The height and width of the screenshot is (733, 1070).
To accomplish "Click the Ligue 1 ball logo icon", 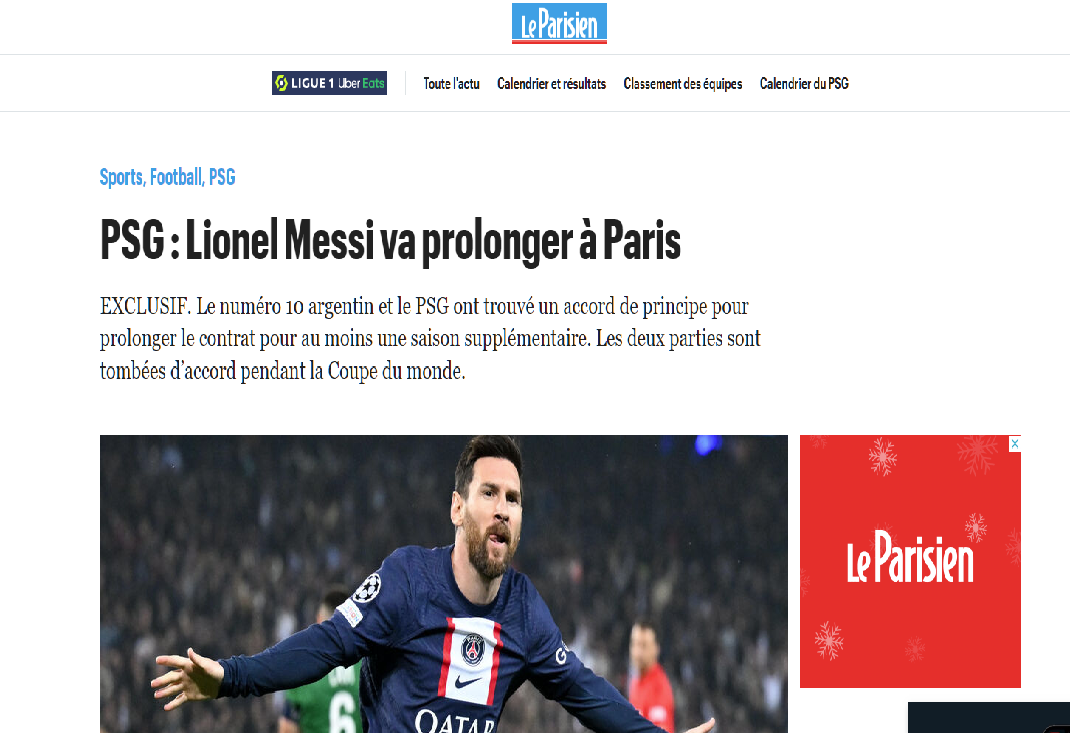I will 281,83.
